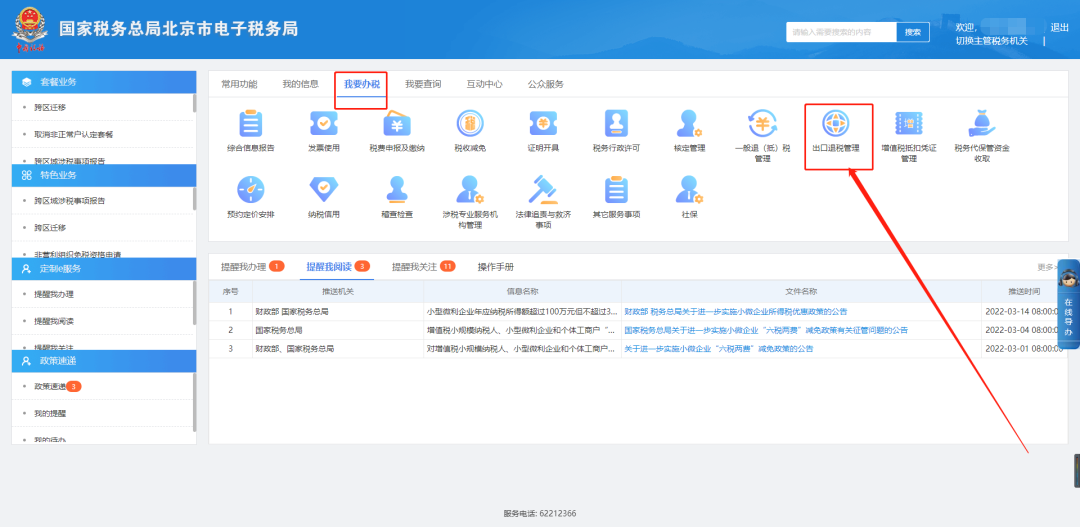Viewport: 1080px width, 527px height.
Task: Open 税收减免 icon
Action: pos(470,124)
